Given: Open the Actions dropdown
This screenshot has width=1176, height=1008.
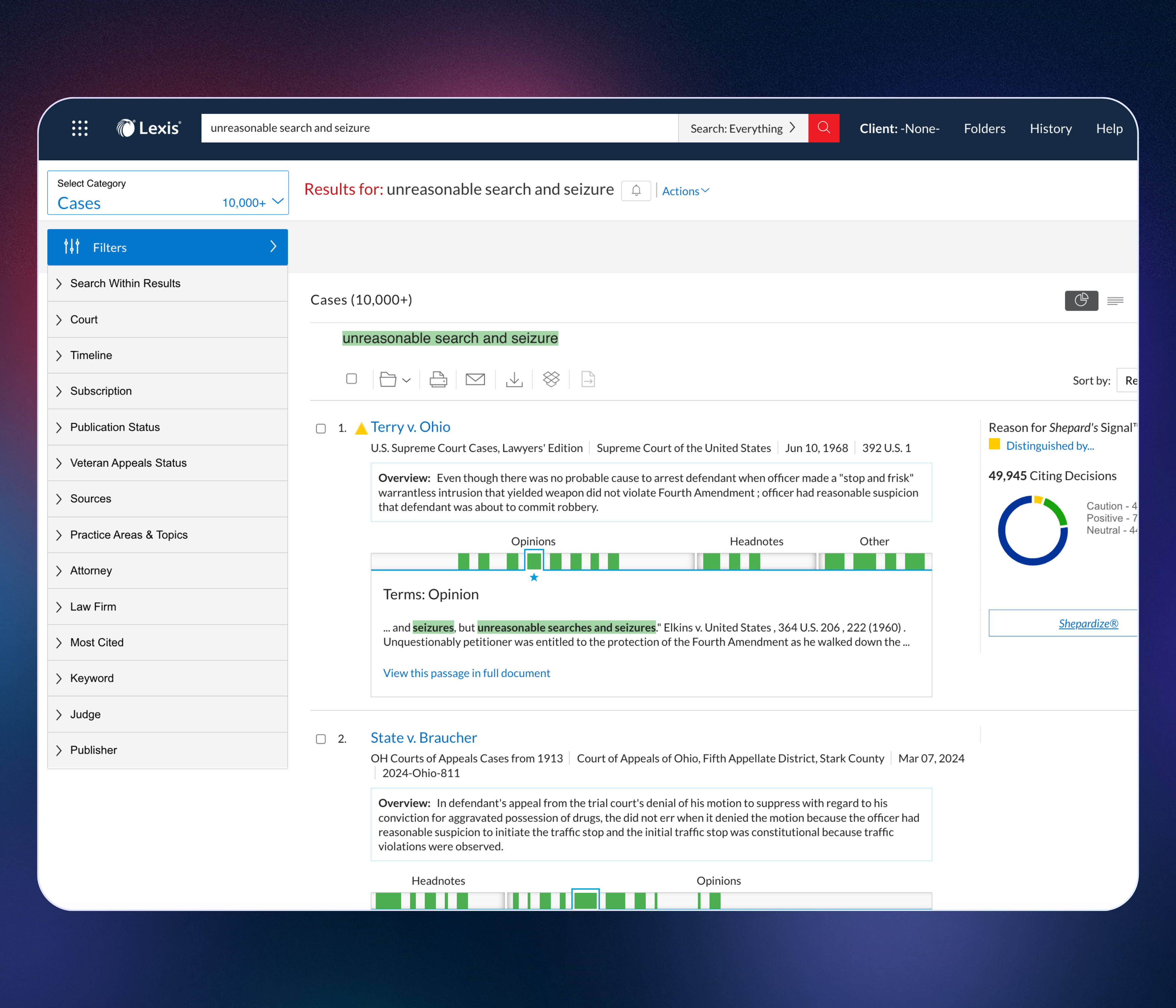Looking at the screenshot, I should point(686,191).
